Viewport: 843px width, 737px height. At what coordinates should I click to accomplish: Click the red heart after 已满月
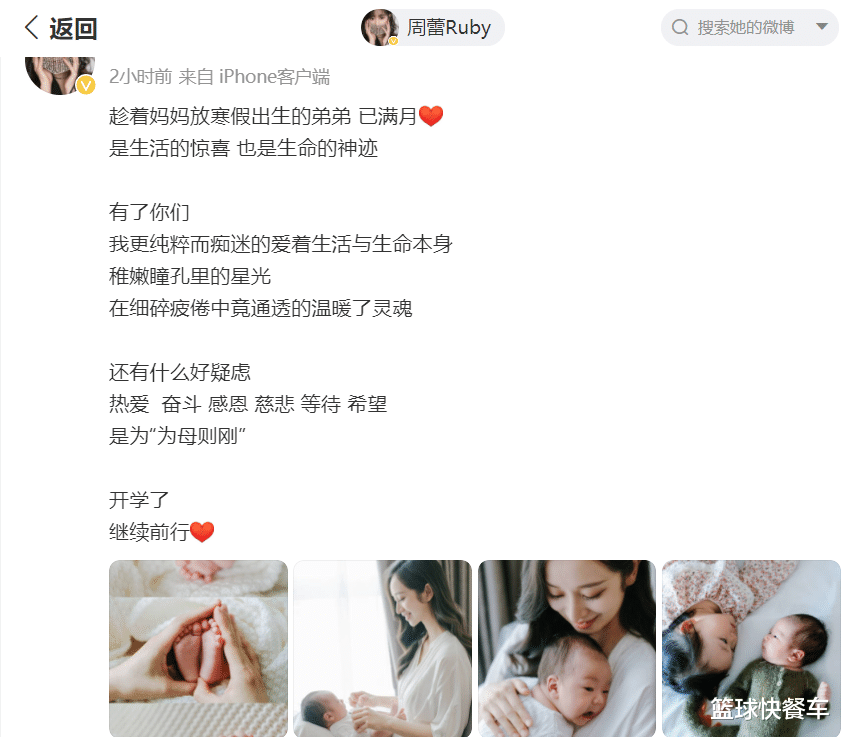431,116
